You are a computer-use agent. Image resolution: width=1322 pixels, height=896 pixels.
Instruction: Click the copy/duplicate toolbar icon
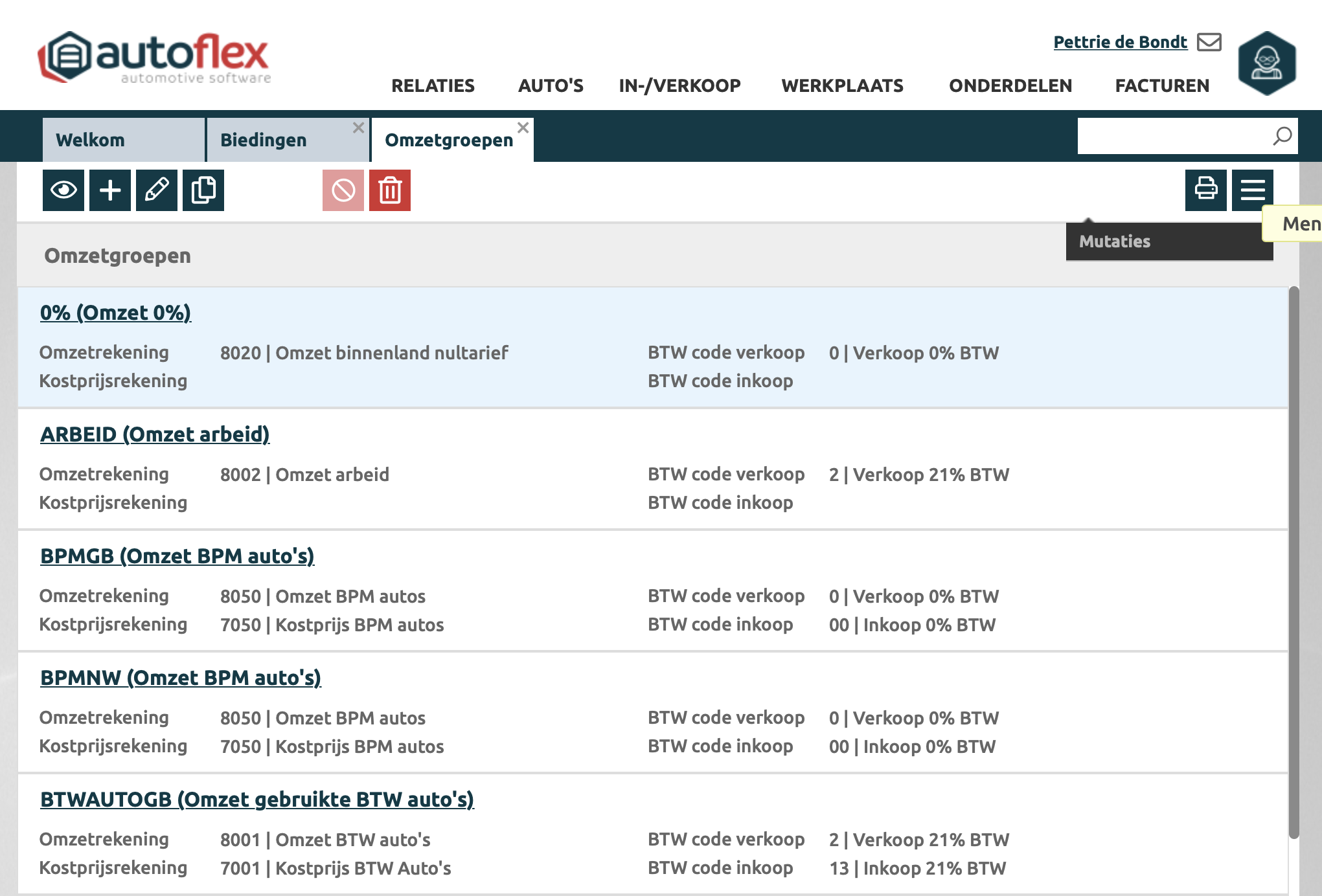pos(203,190)
